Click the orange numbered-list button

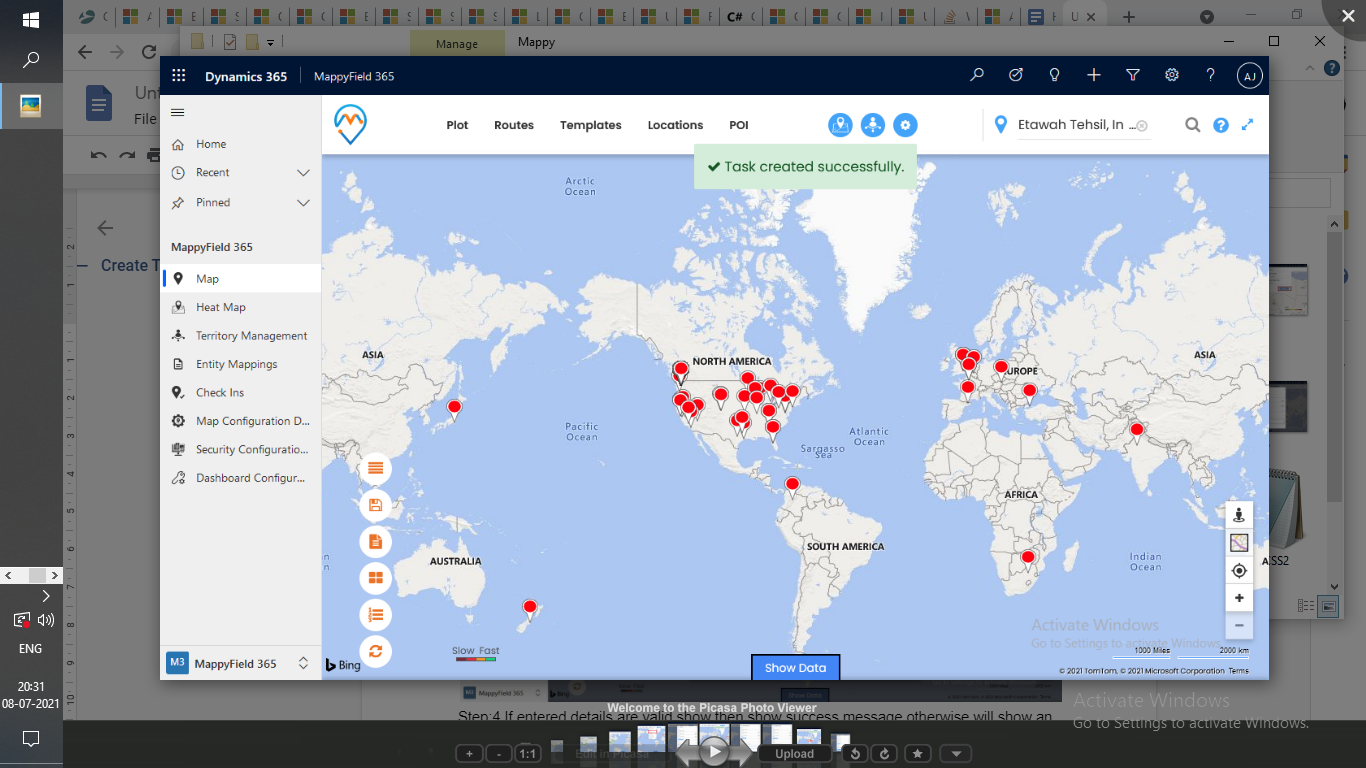[375, 615]
